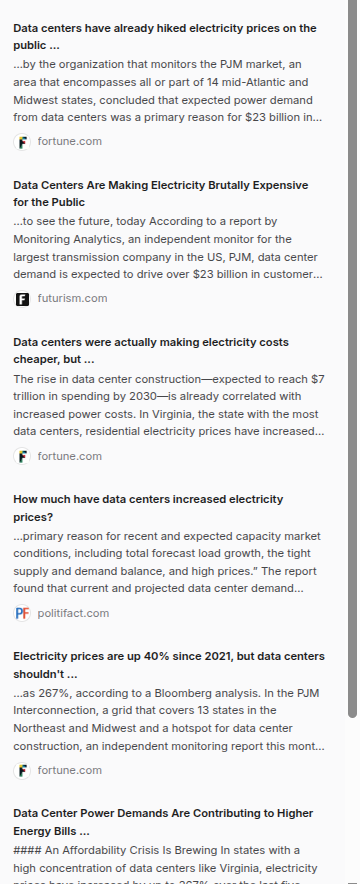
Task: Open 'Data Center Power Demands Are Contributing' article
Action: pyautogui.click(x=163, y=822)
